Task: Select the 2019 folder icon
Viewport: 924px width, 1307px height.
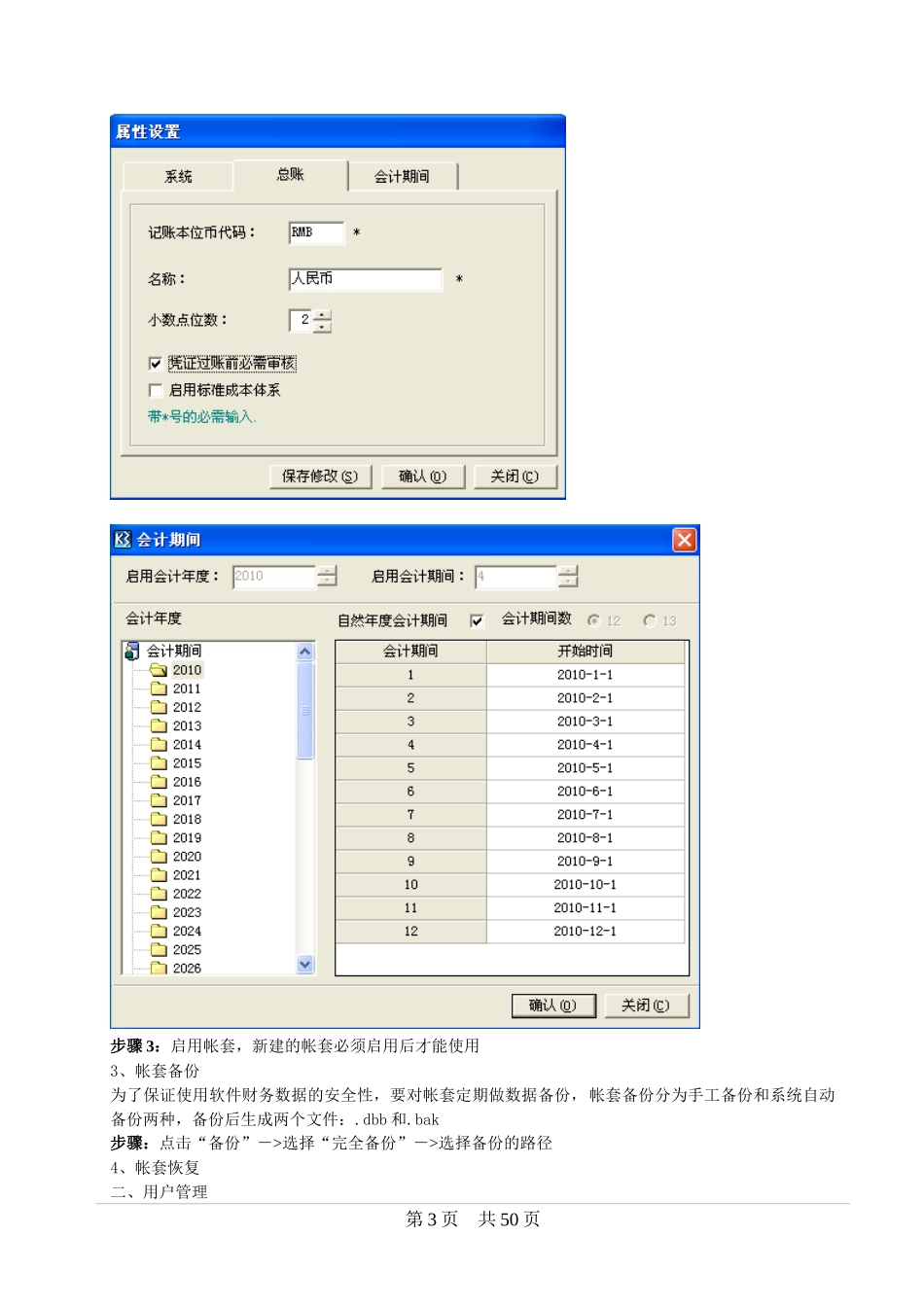Action: [x=159, y=837]
